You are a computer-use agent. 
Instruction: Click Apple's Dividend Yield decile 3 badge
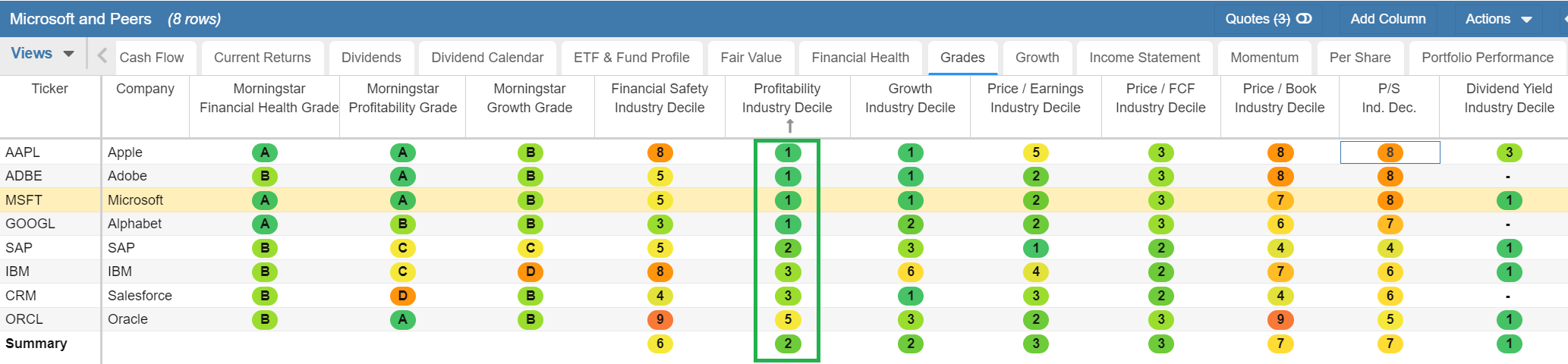pyautogui.click(x=1510, y=152)
